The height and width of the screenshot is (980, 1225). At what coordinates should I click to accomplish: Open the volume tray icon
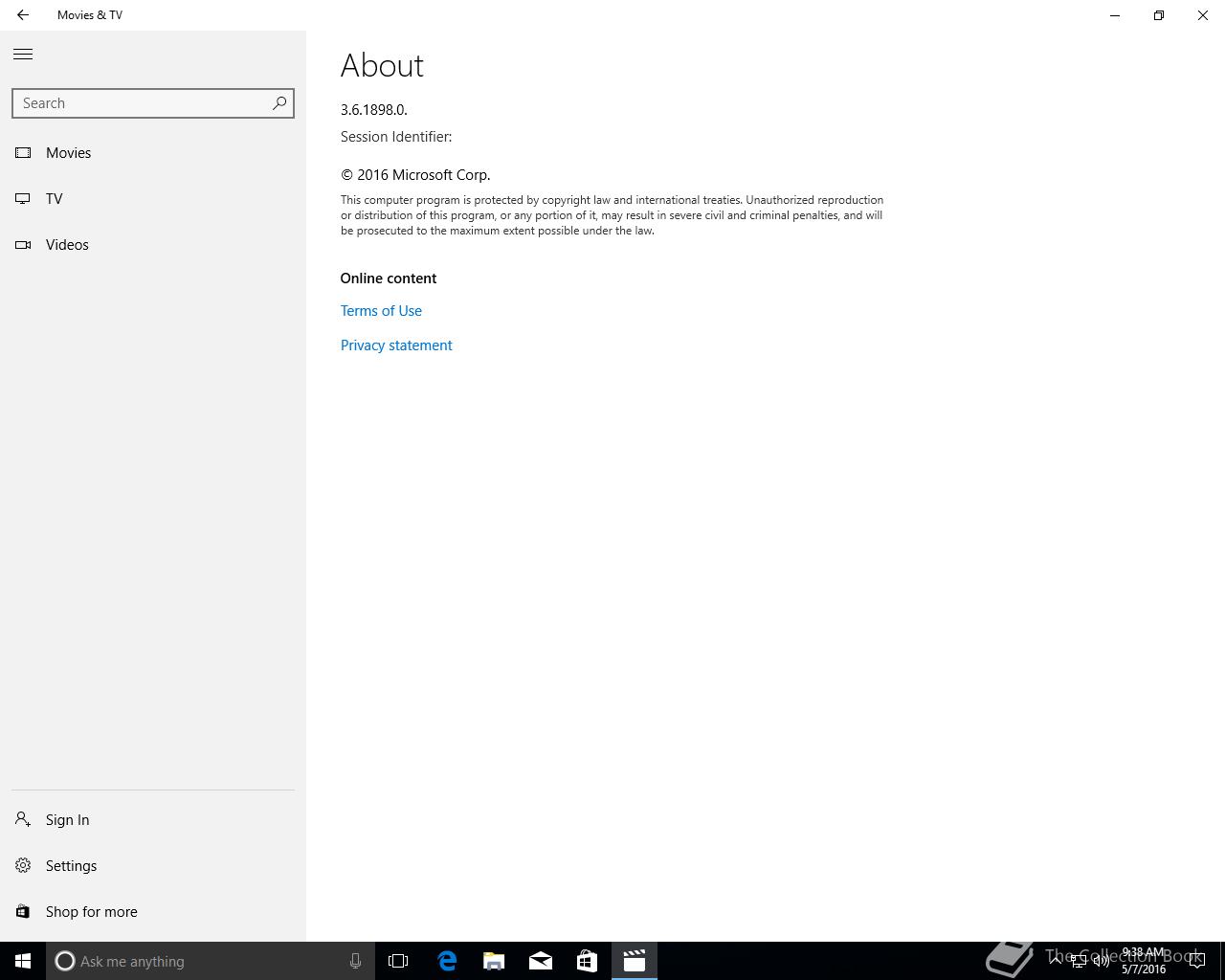(x=1102, y=961)
